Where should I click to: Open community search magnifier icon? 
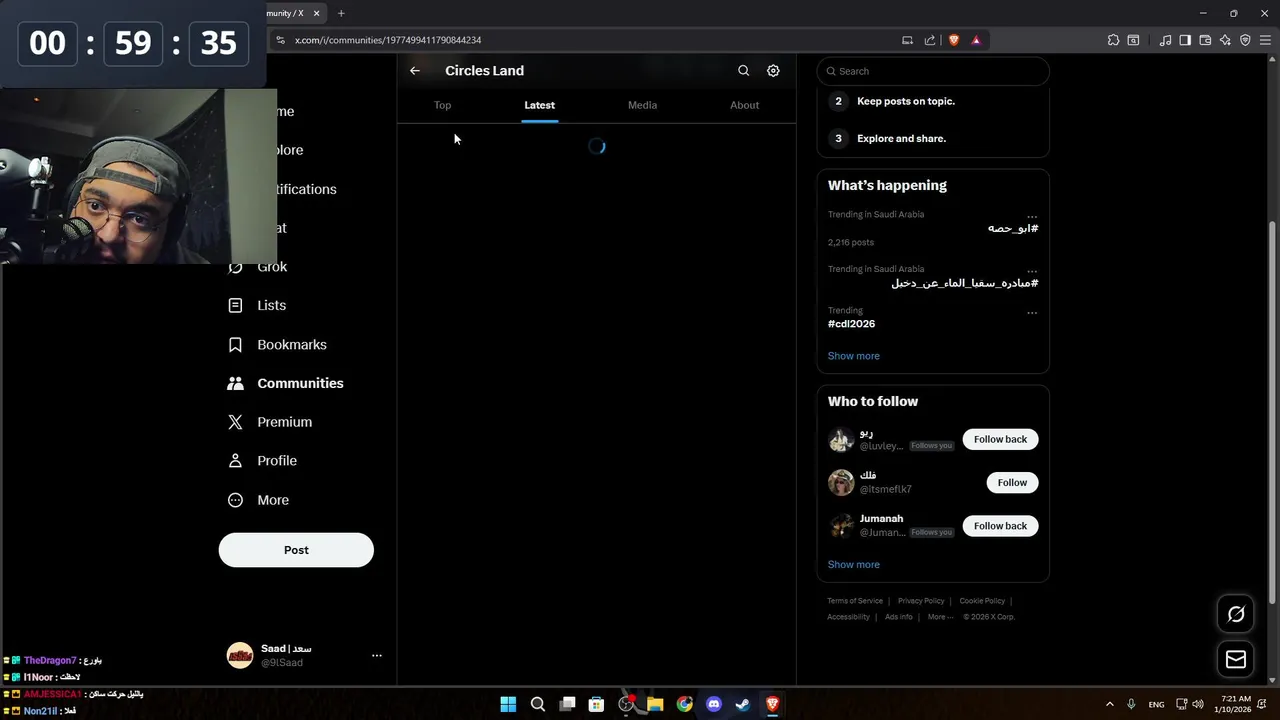click(743, 71)
